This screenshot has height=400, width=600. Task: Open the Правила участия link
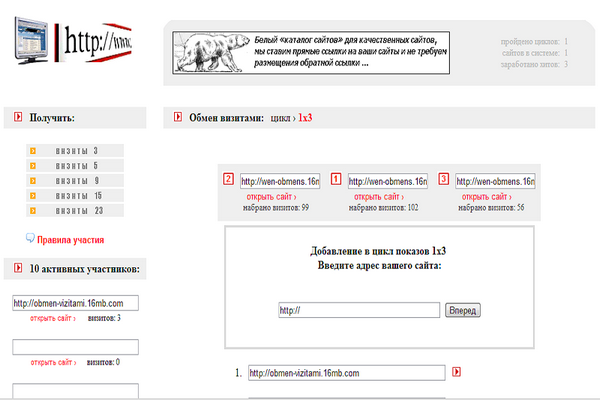(70, 240)
